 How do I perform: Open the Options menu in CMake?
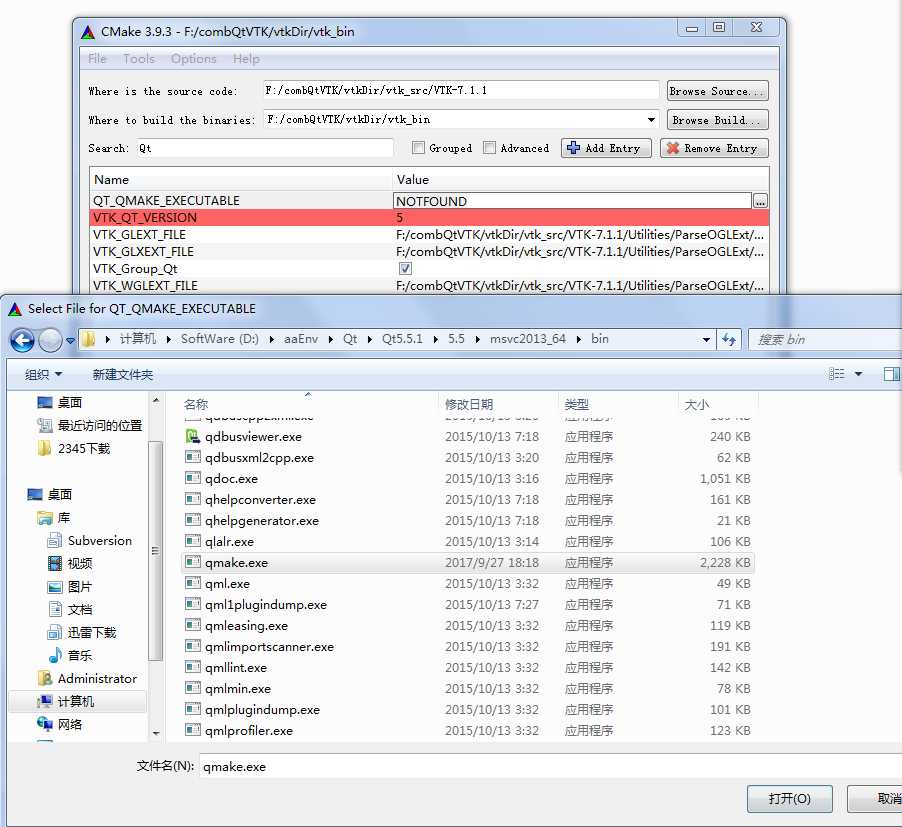click(x=193, y=59)
